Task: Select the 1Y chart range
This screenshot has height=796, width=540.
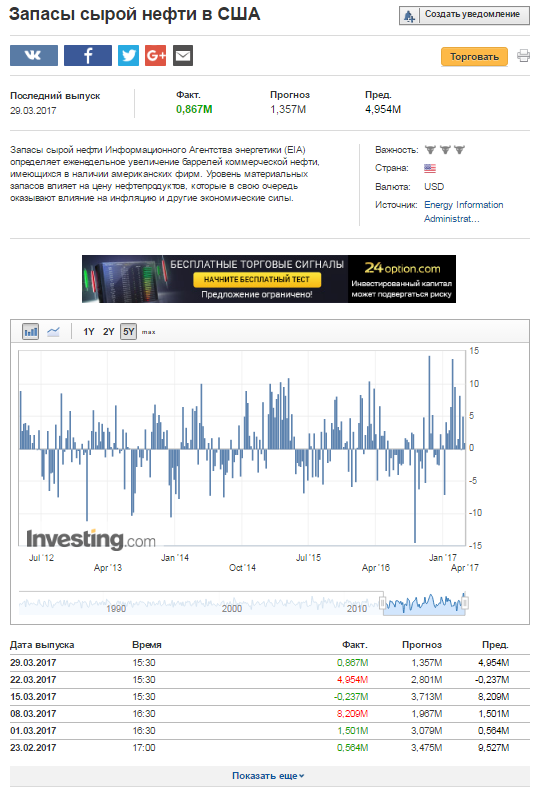Action: pyautogui.click(x=89, y=332)
